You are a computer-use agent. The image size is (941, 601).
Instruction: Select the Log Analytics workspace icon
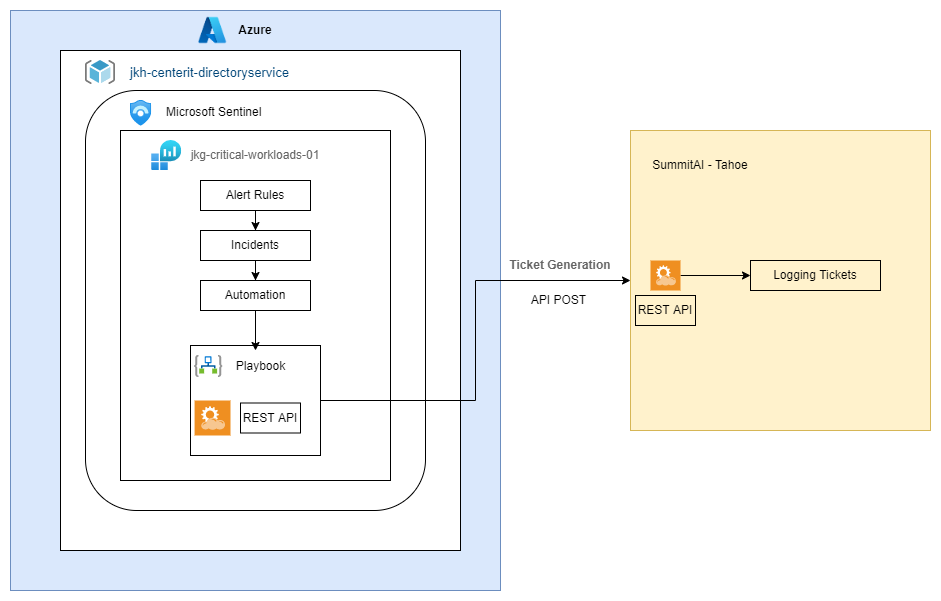coord(166,156)
